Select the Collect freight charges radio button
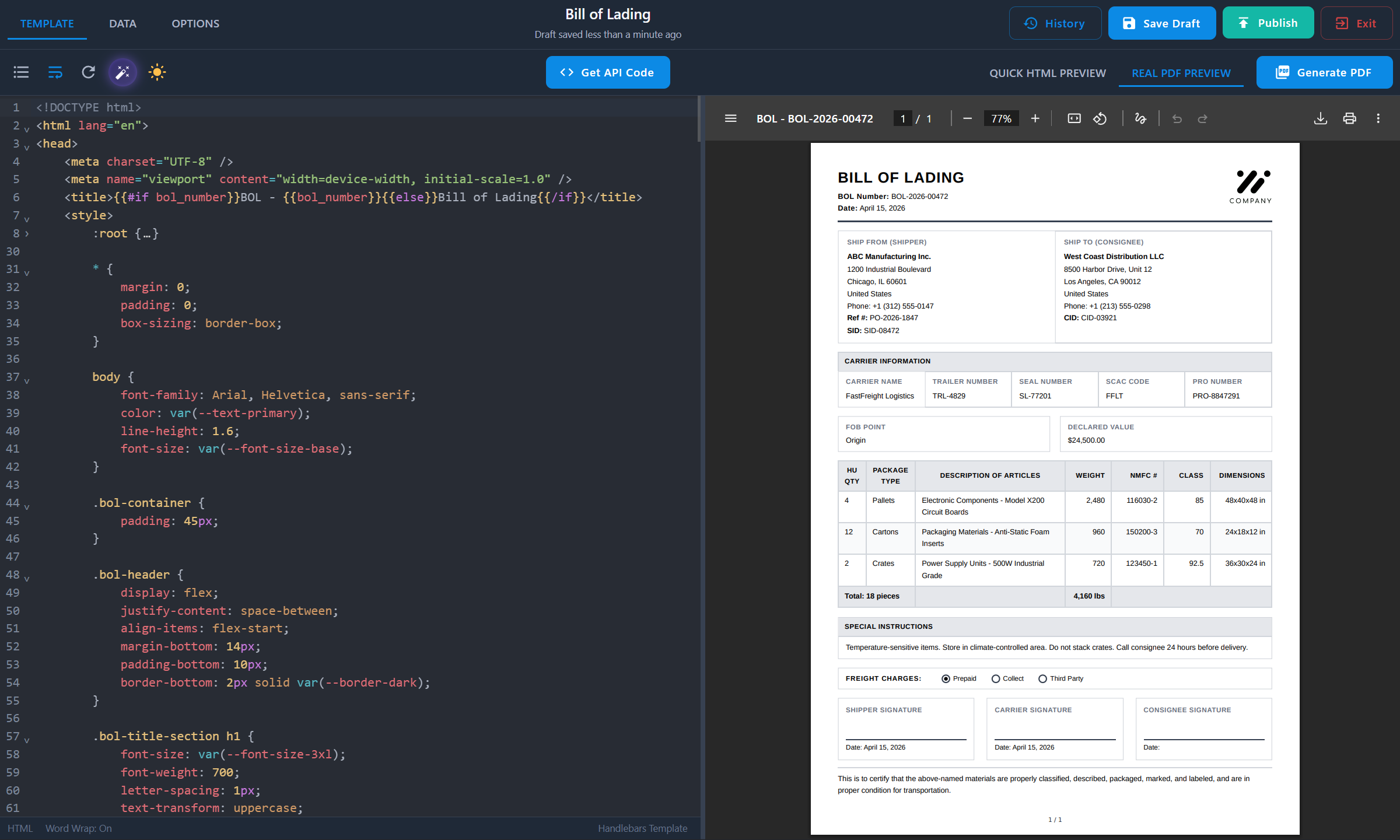Screen dimensions: 1400x840 pos(996,678)
